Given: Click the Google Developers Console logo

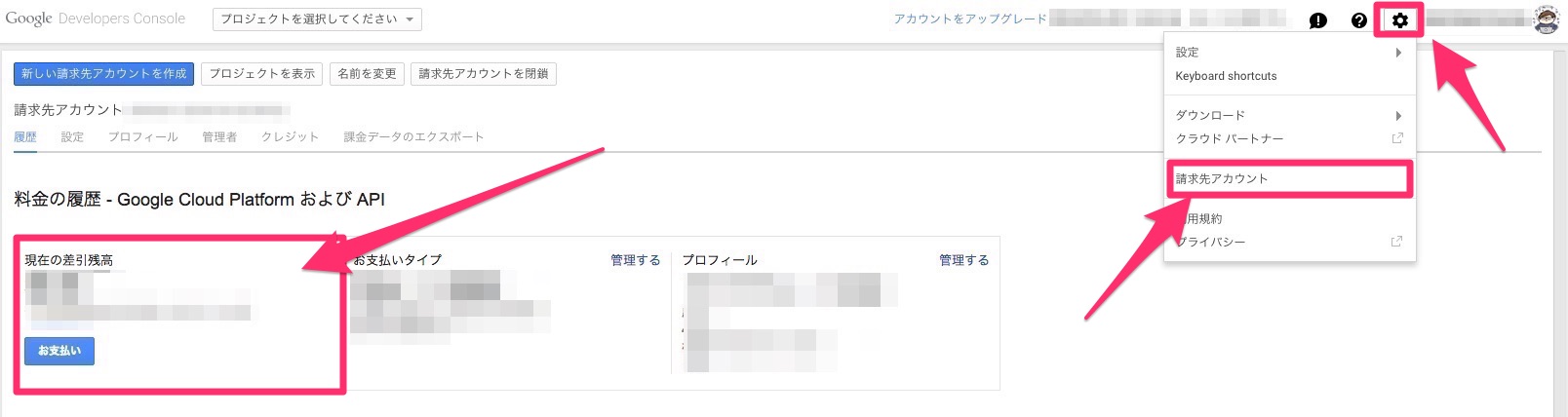Looking at the screenshot, I should (96, 19).
